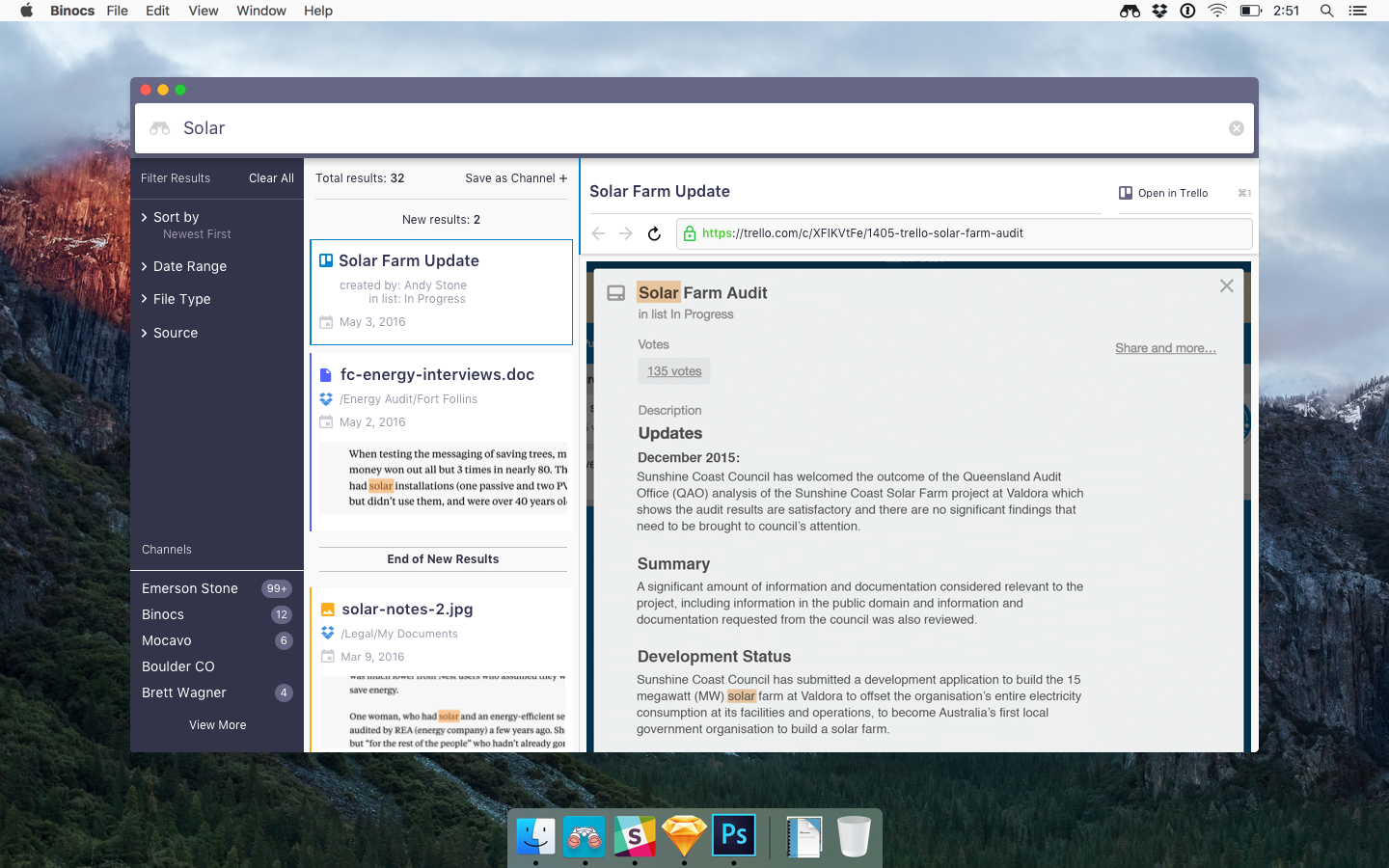Open Slack from the dock

point(635,836)
